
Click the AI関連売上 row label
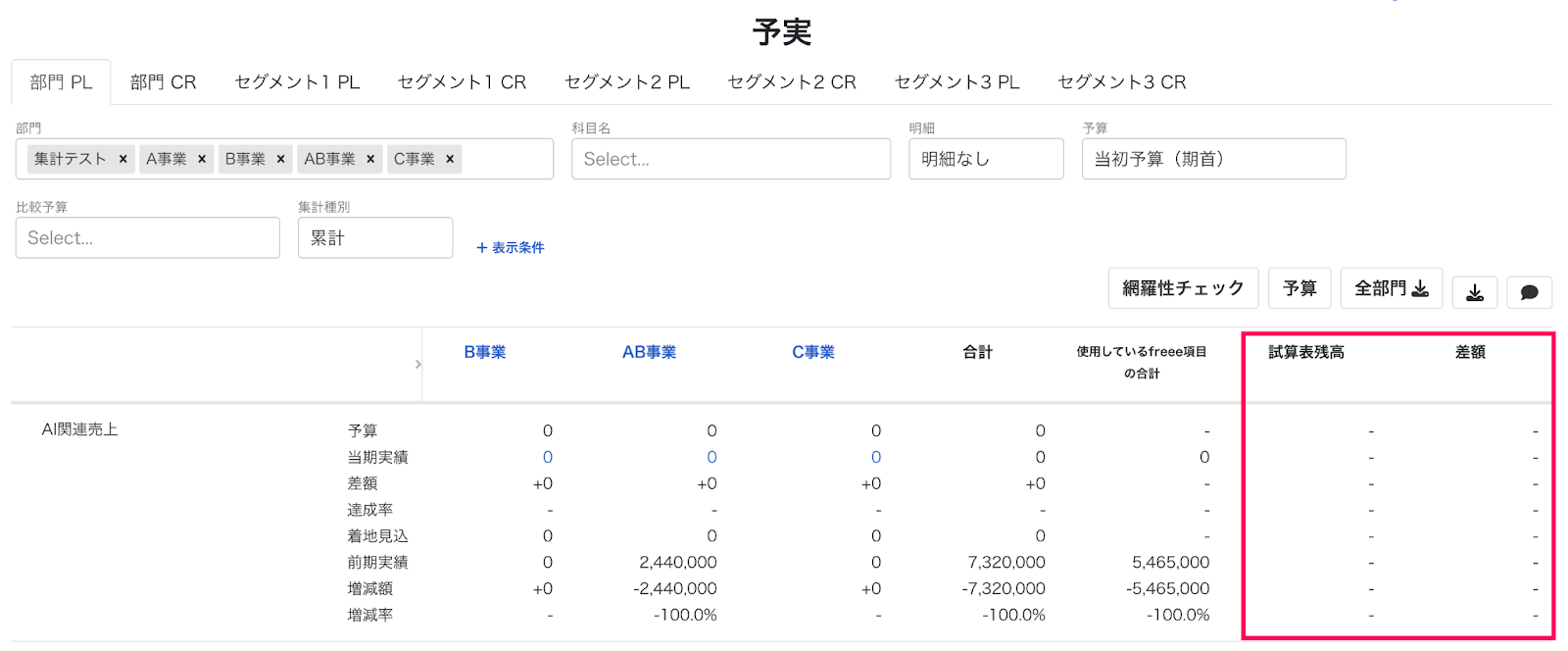coord(79,429)
